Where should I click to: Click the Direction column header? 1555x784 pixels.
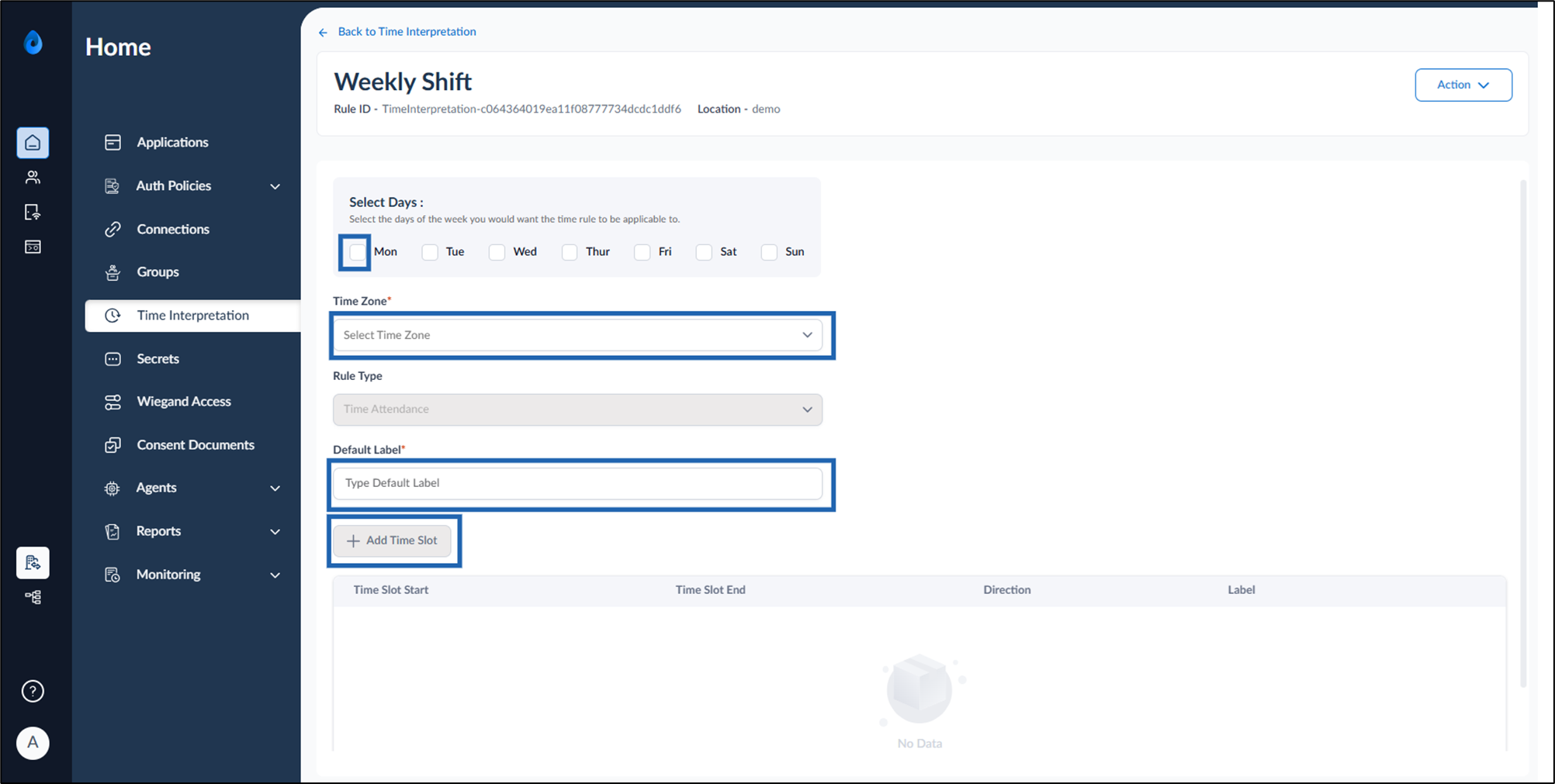tap(1006, 589)
